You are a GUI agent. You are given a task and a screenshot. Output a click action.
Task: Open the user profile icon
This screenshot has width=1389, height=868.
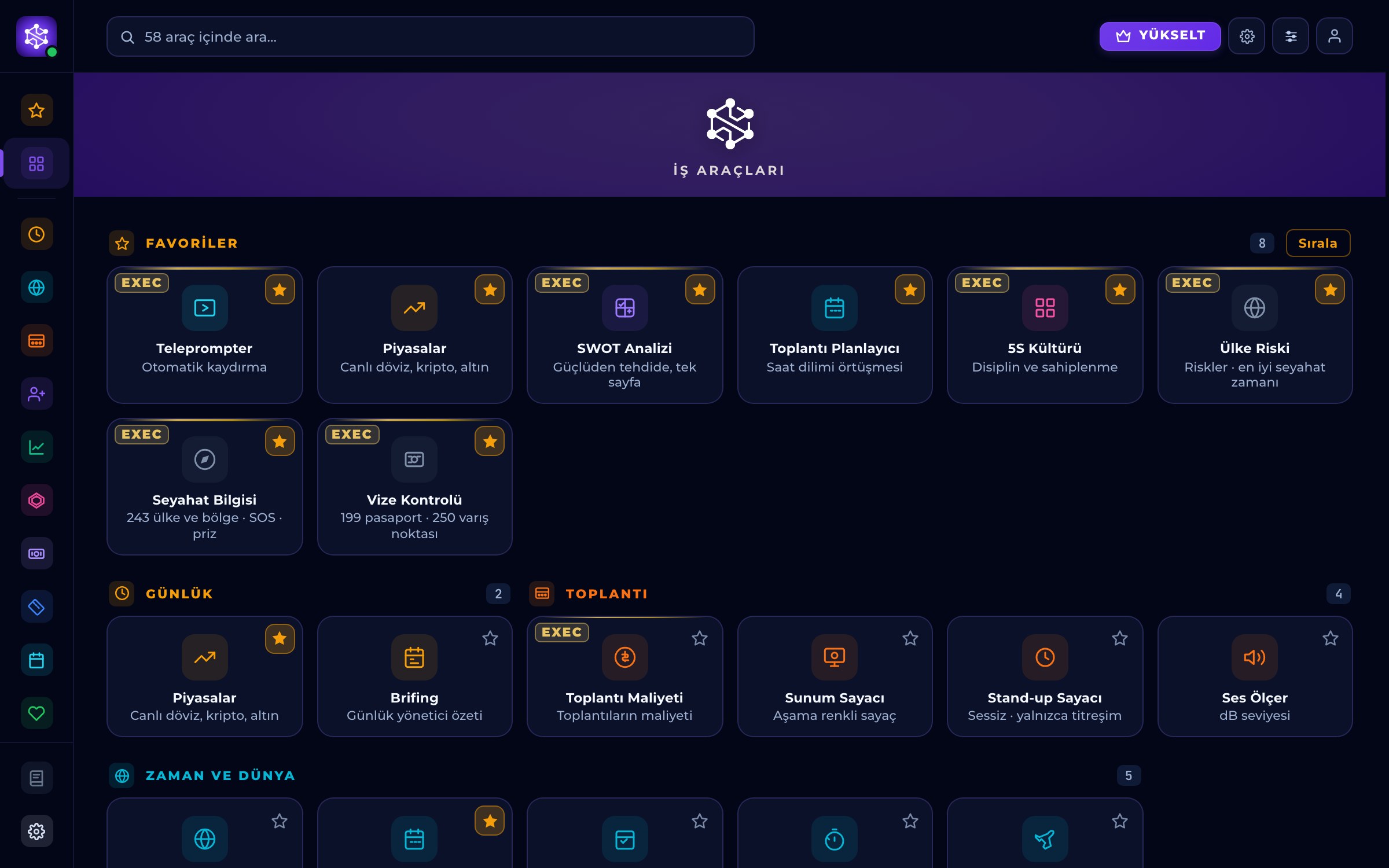pos(1335,36)
